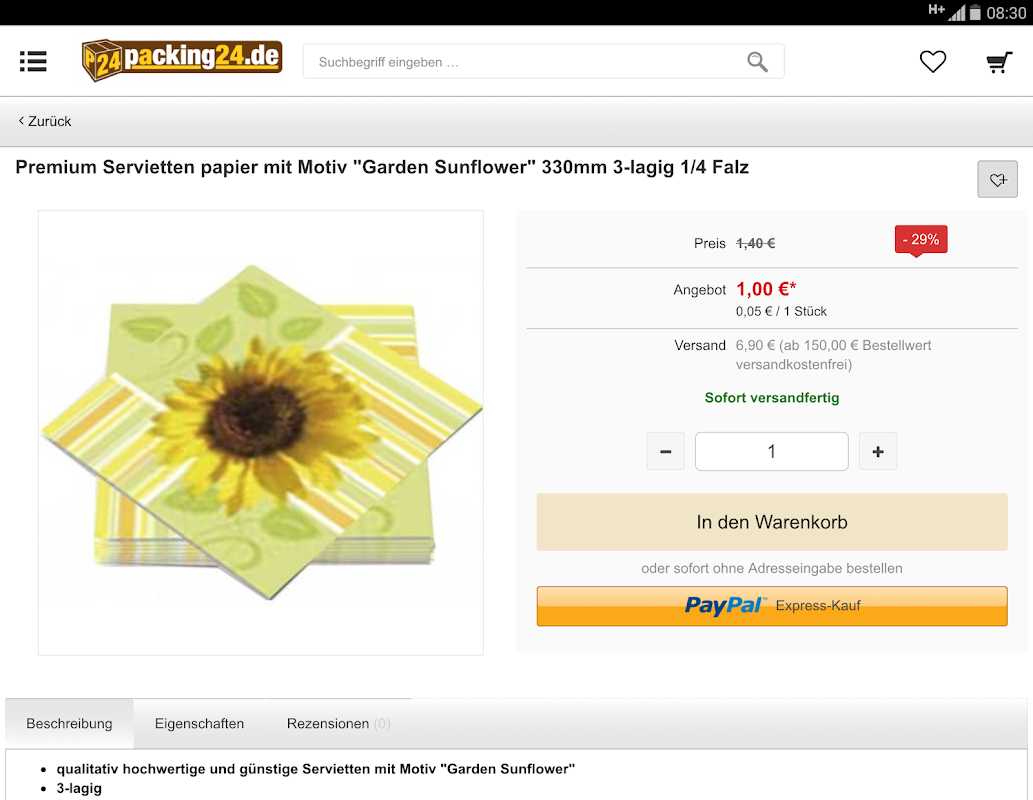Switch to the Eigenschaften tab
The image size is (1033, 800).
point(199,724)
